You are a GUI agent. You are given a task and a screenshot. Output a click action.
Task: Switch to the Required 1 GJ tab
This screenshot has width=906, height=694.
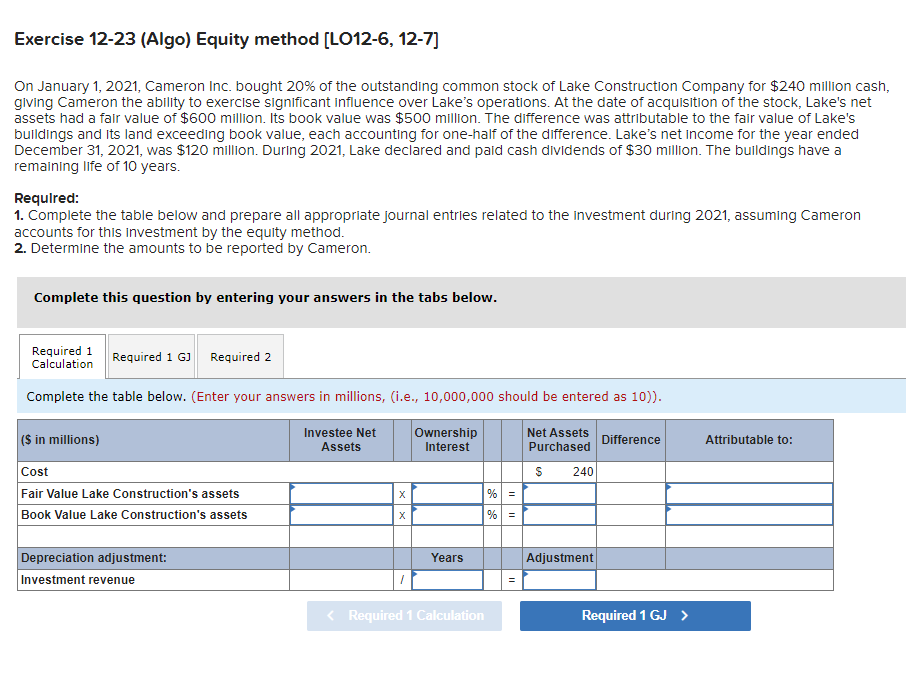tap(150, 356)
